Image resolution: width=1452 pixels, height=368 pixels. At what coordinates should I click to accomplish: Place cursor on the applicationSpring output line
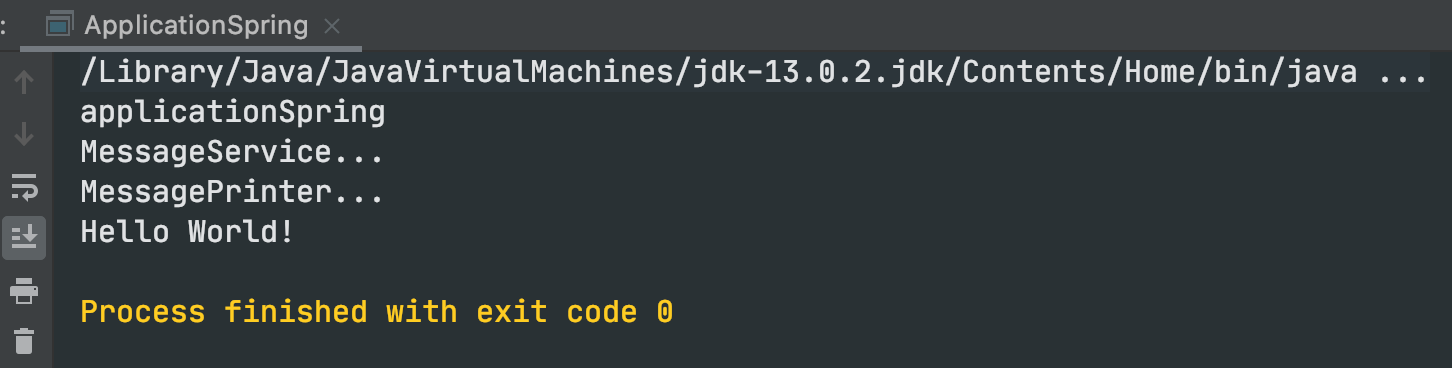pos(232,112)
